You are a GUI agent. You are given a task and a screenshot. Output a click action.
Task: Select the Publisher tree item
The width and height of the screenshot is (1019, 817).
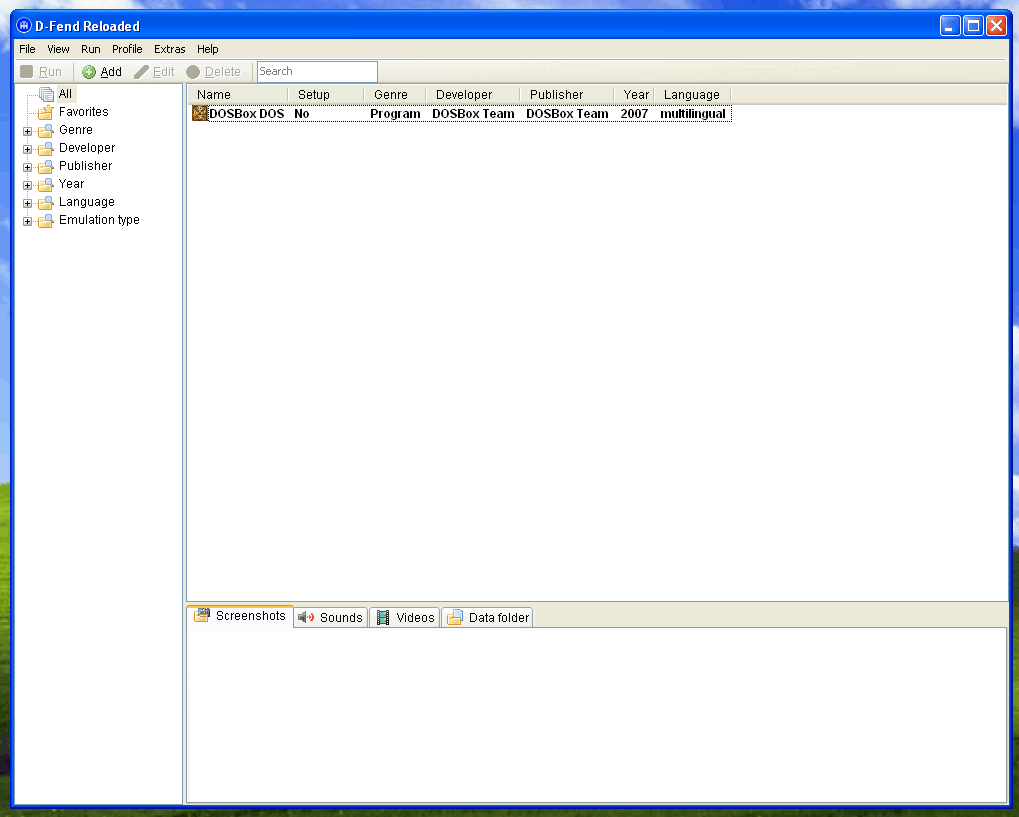click(85, 166)
